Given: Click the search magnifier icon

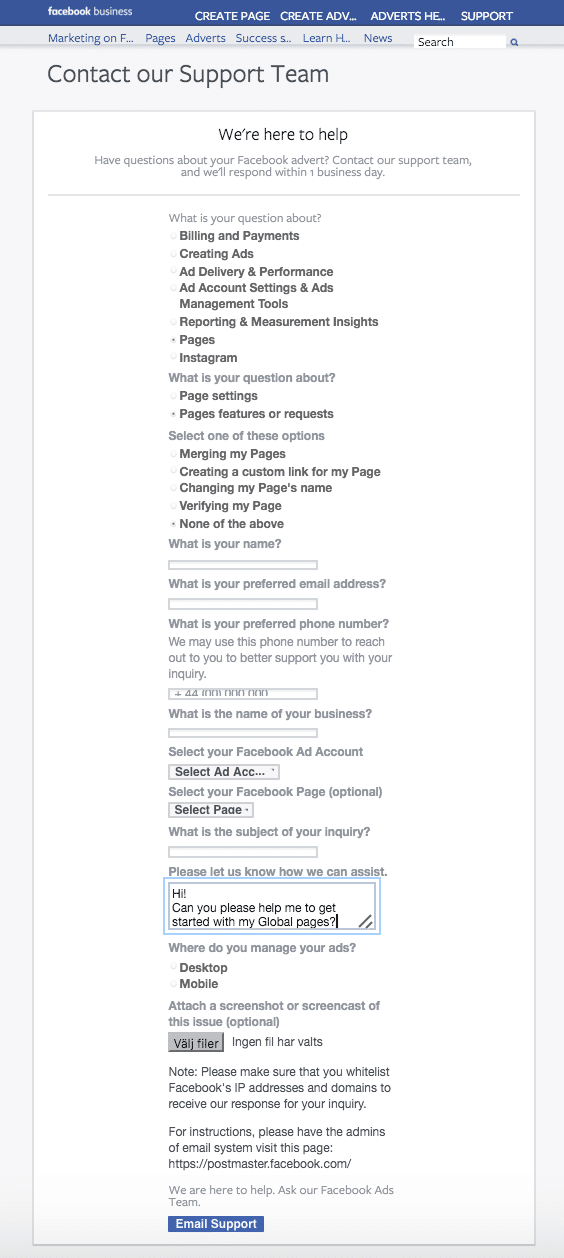Looking at the screenshot, I should point(514,43).
